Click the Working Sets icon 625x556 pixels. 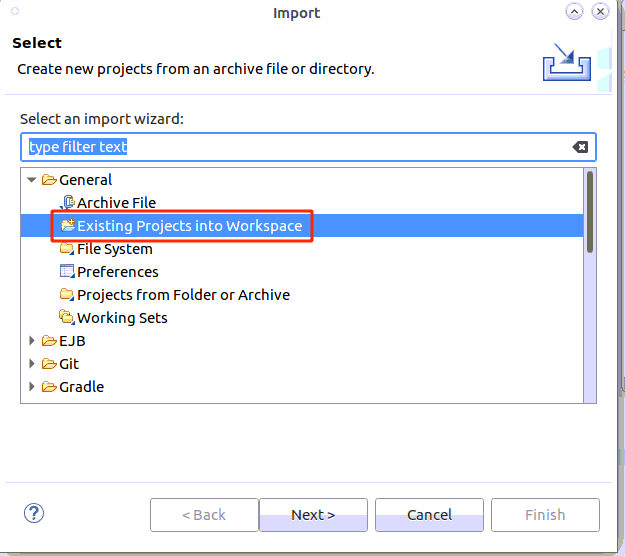(67, 318)
